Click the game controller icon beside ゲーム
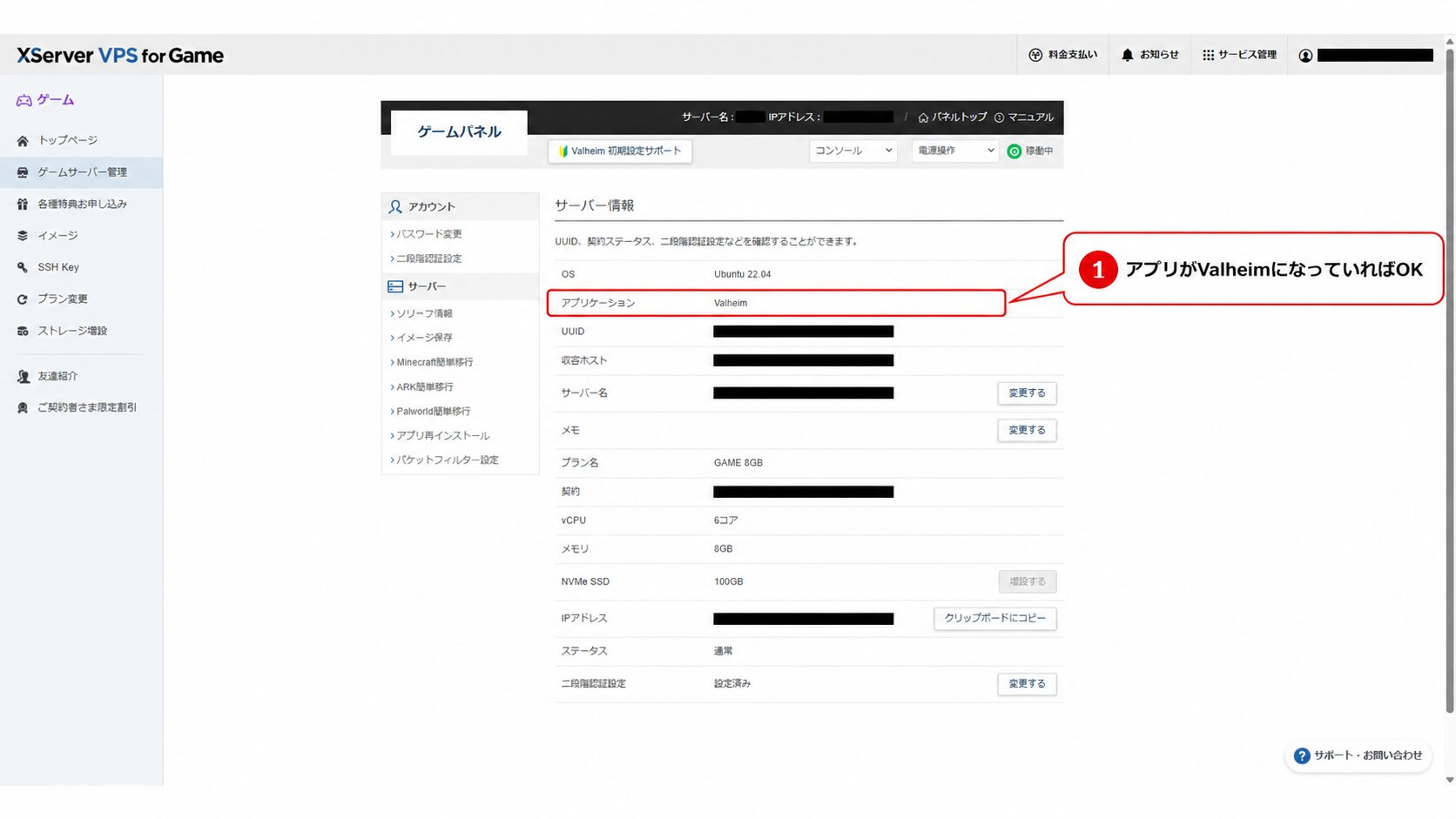Screen dimensions: 1456x819 click(x=24, y=100)
